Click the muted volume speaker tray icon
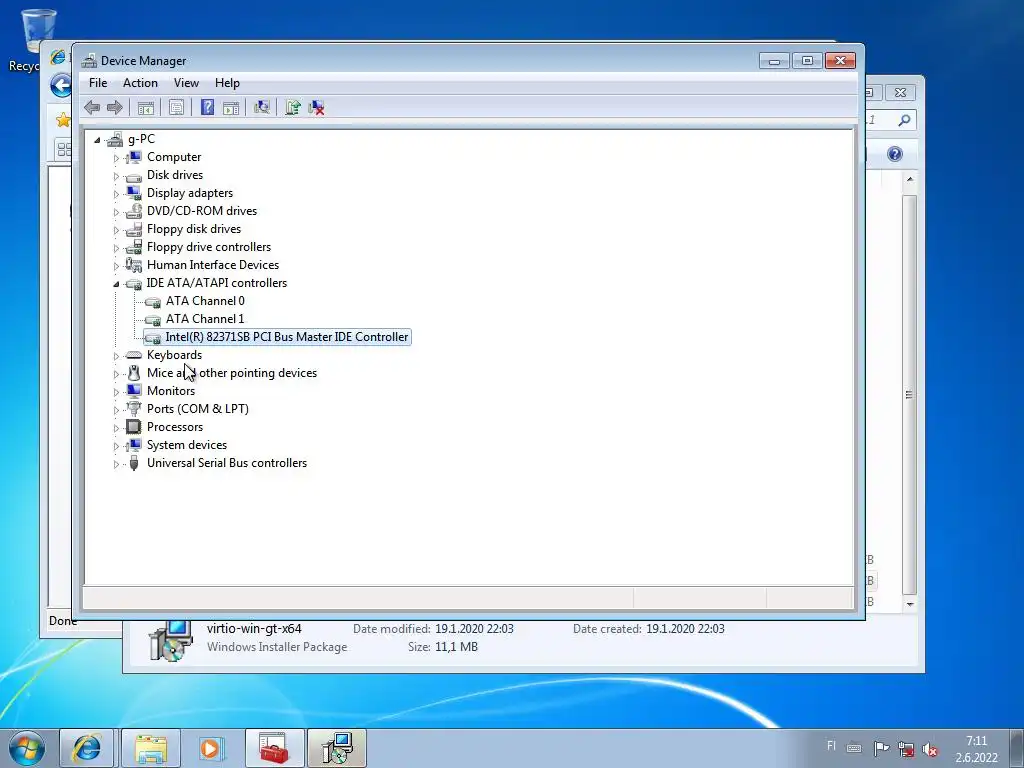Screen dimensions: 1024x768 930,748
